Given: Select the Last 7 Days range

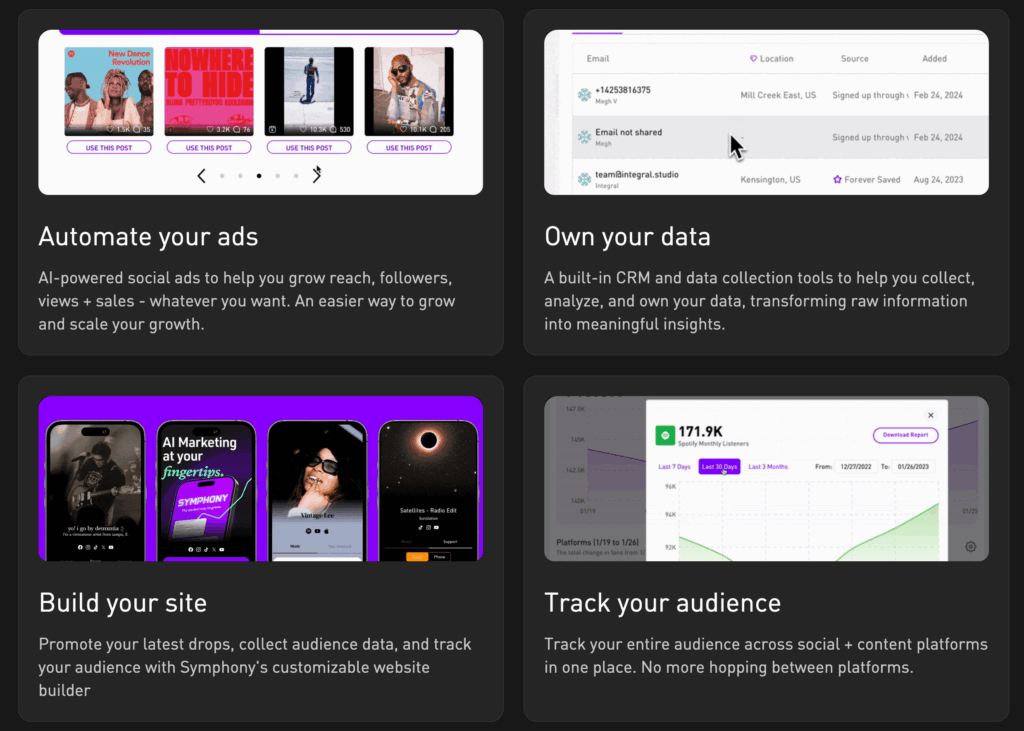Looking at the screenshot, I should [673, 467].
